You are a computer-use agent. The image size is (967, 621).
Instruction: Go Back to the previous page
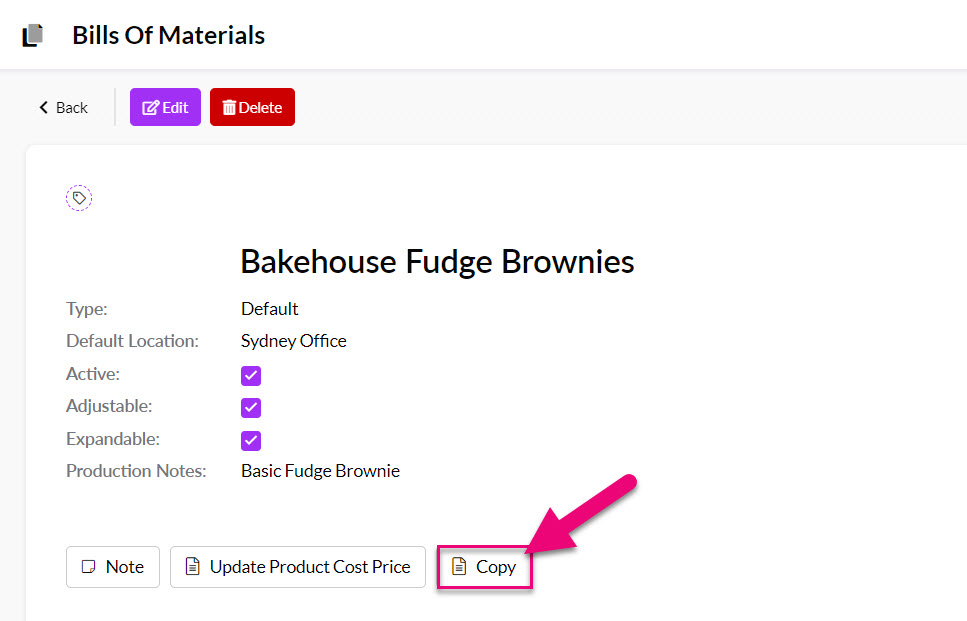click(64, 107)
